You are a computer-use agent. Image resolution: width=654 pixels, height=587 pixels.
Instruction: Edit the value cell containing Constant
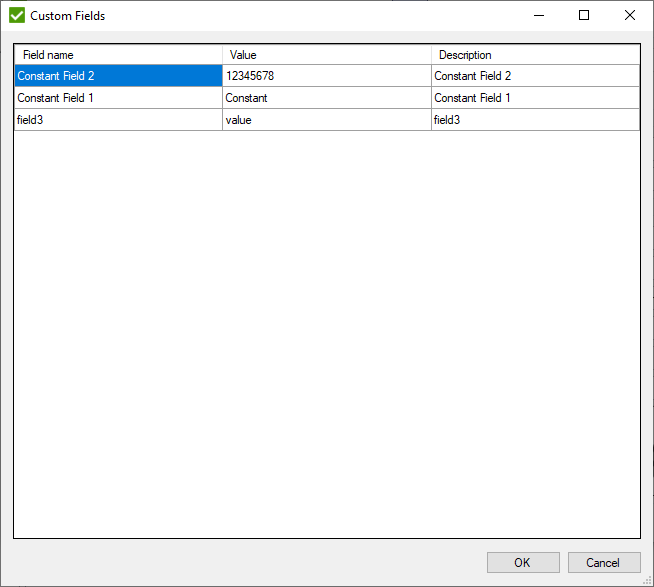(x=327, y=98)
